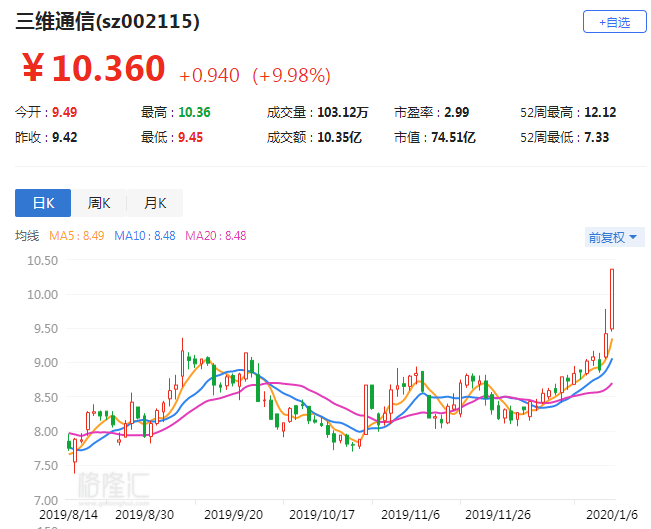Click the 10.00 price axis label
The width and height of the screenshot is (651, 529).
42,295
